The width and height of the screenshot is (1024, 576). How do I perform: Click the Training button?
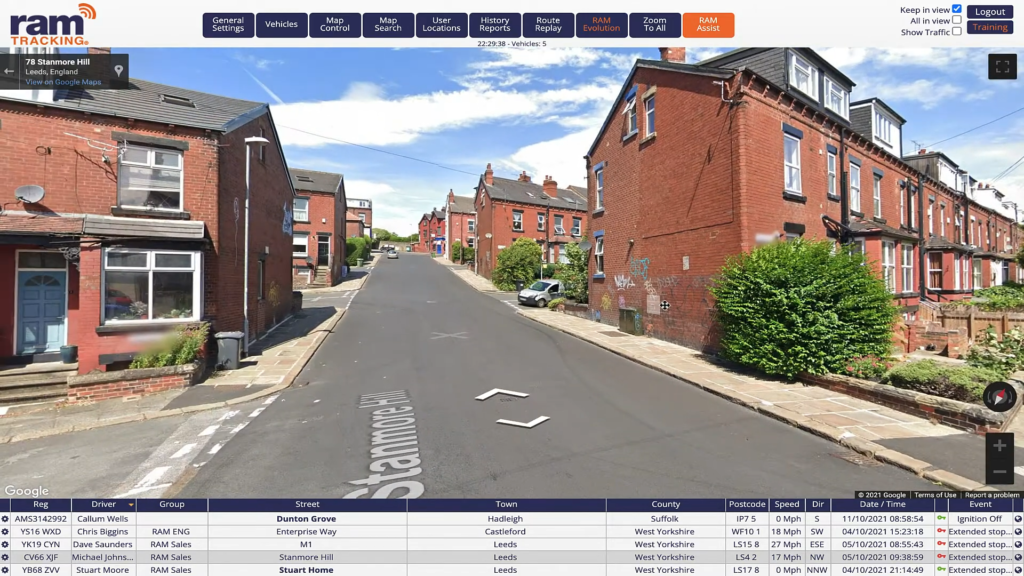click(990, 27)
